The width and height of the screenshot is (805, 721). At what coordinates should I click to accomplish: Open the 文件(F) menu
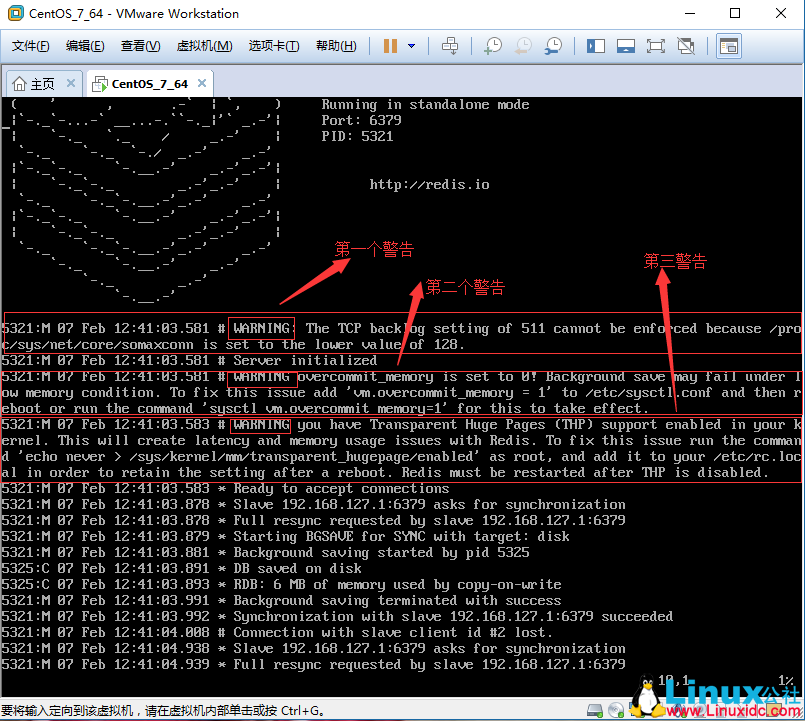31,46
